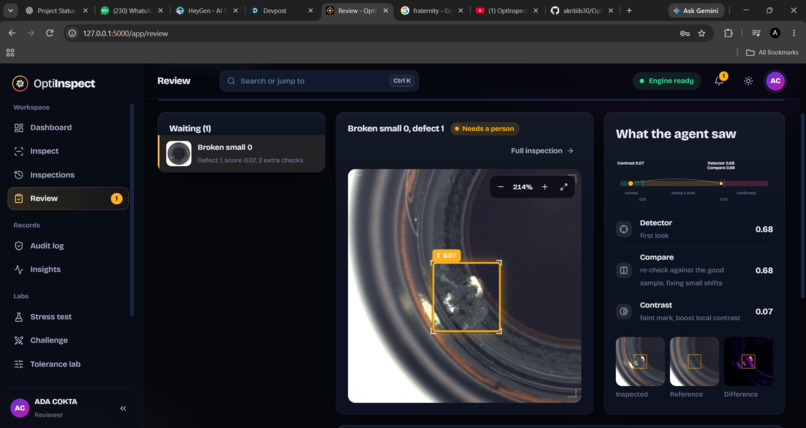Click the Ask Gemini button
806x428 pixels.
[696, 10]
